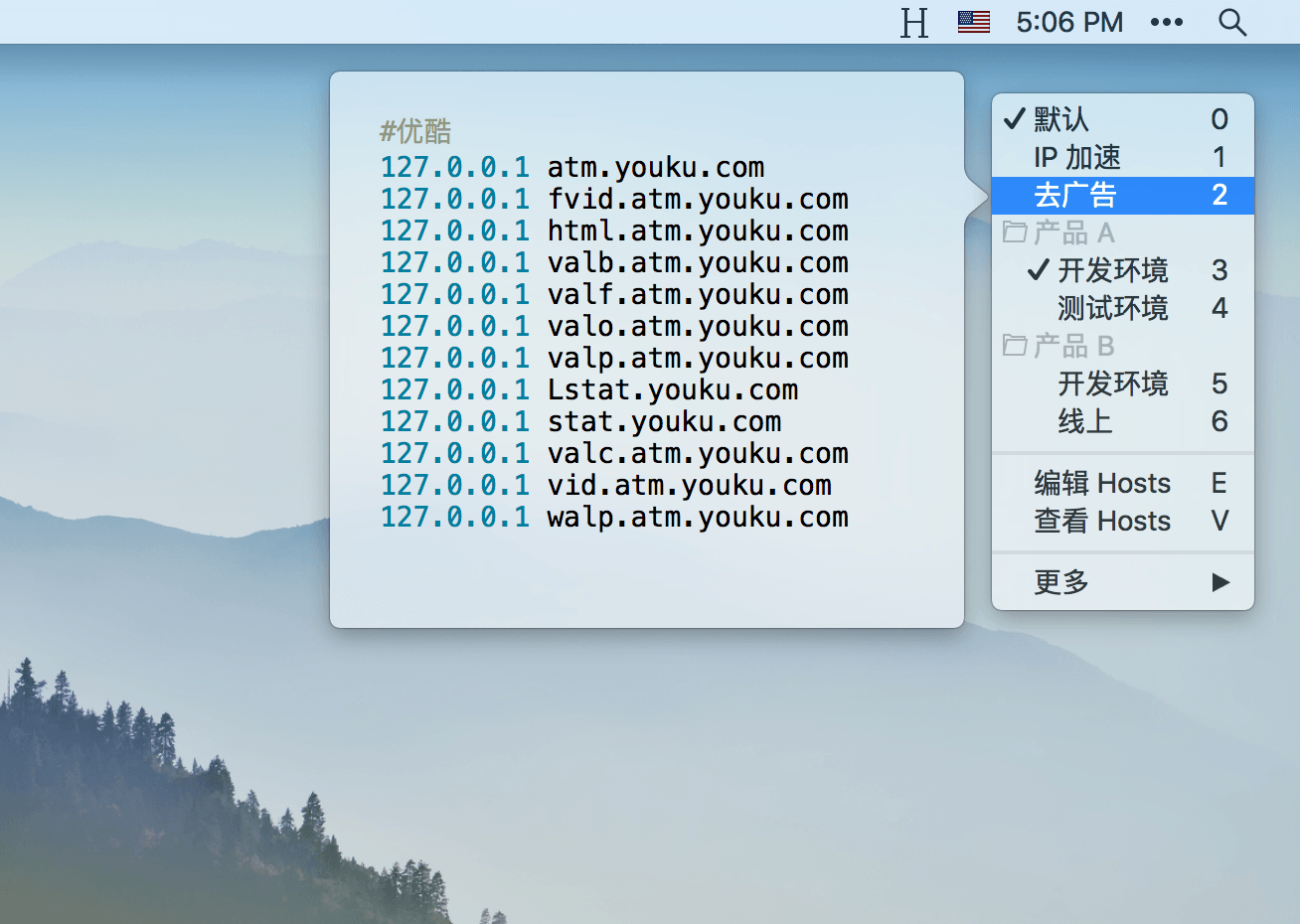Choose 查看 Hosts menu item

[x=1123, y=521]
